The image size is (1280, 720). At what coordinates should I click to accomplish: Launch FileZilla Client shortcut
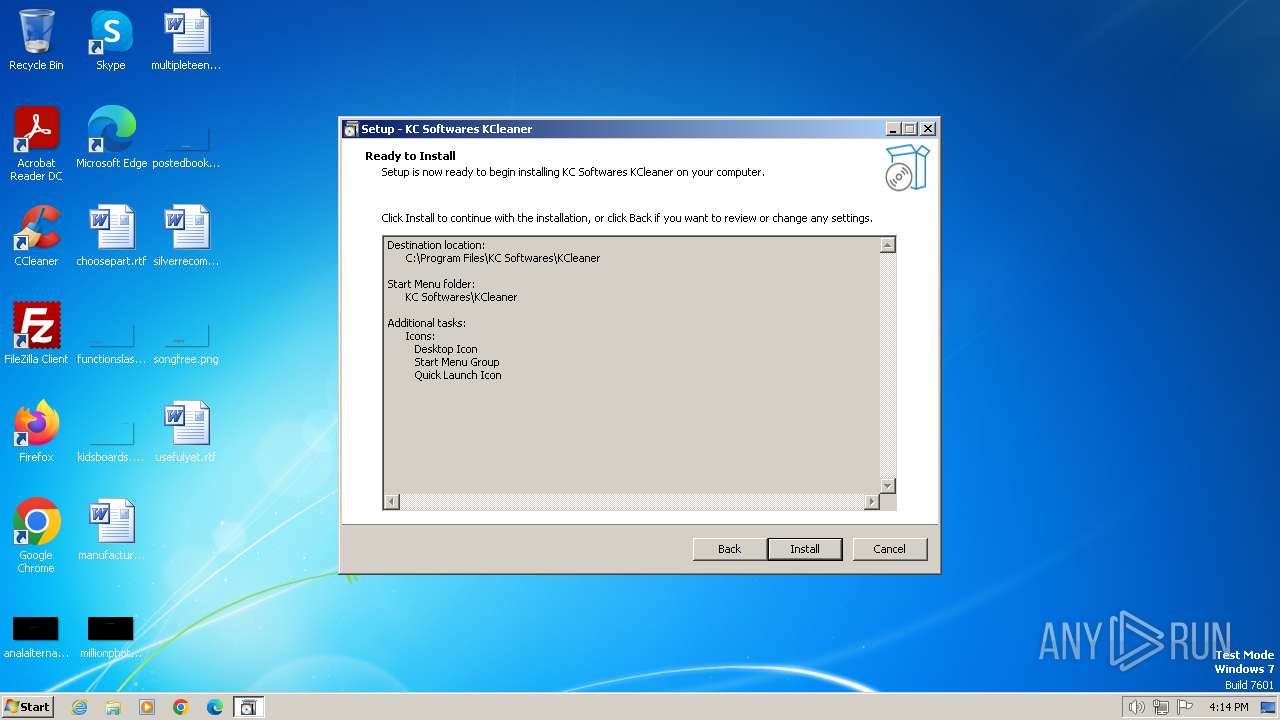click(36, 334)
